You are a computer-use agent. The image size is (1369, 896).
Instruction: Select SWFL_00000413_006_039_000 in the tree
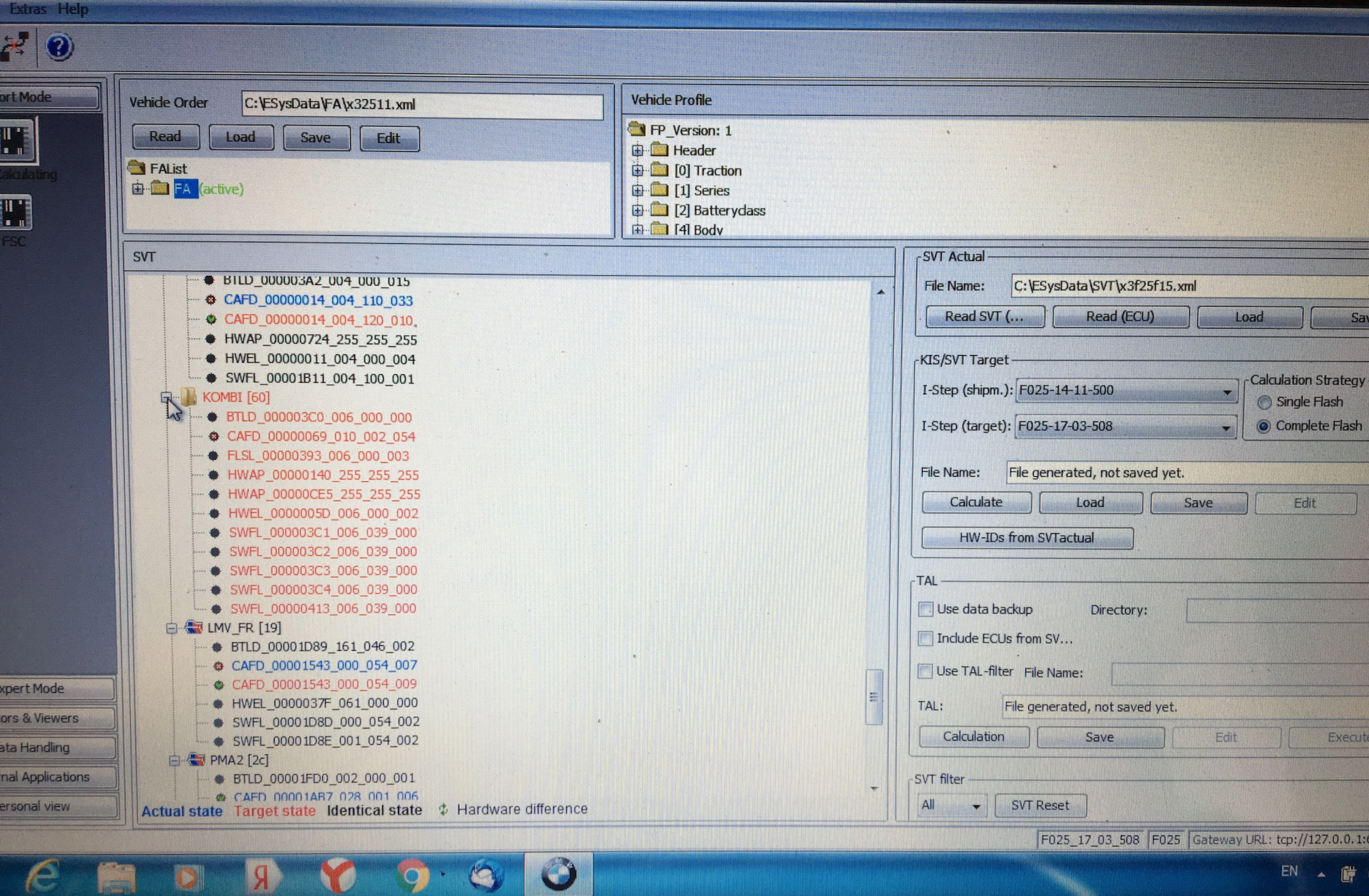pyautogui.click(x=323, y=609)
